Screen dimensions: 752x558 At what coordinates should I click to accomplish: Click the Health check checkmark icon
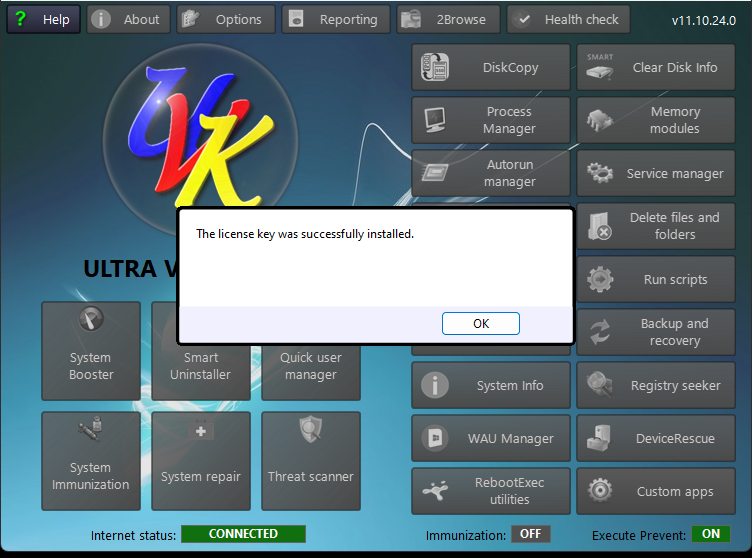(x=524, y=20)
